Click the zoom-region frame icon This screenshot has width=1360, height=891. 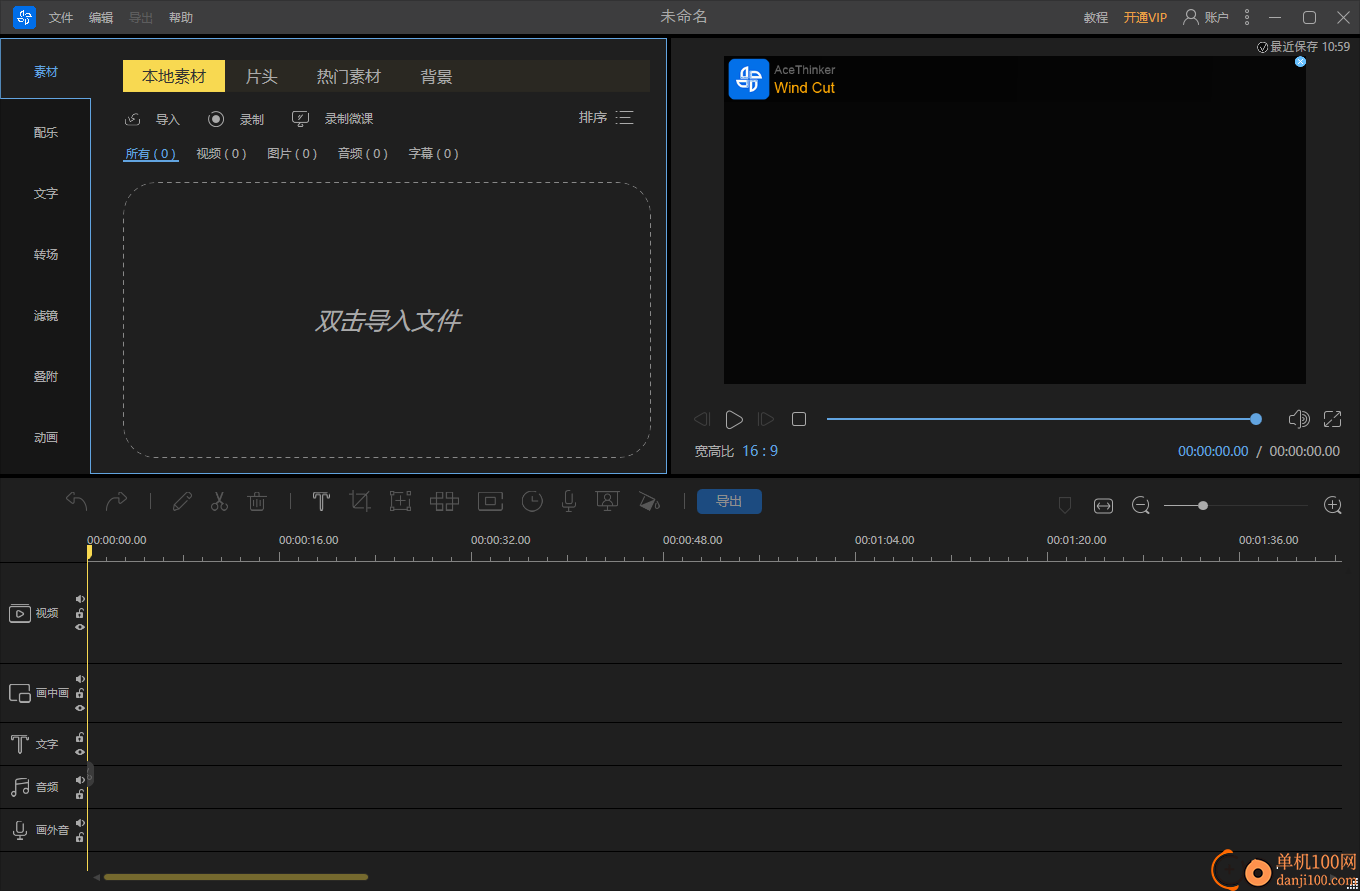pos(401,502)
